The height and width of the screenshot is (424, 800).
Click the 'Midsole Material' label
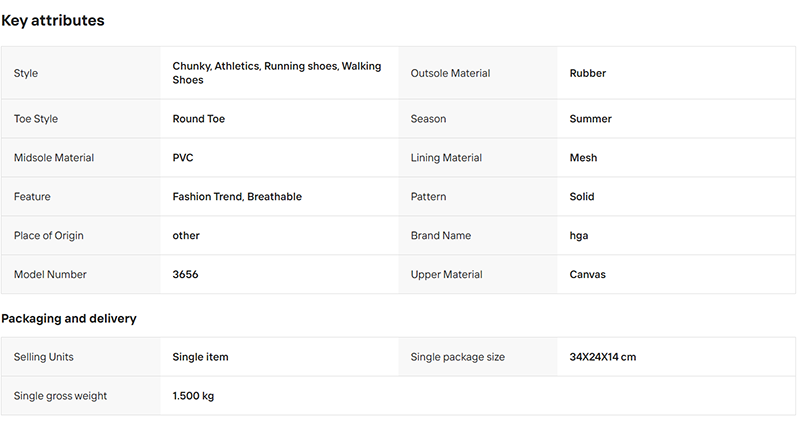54,158
